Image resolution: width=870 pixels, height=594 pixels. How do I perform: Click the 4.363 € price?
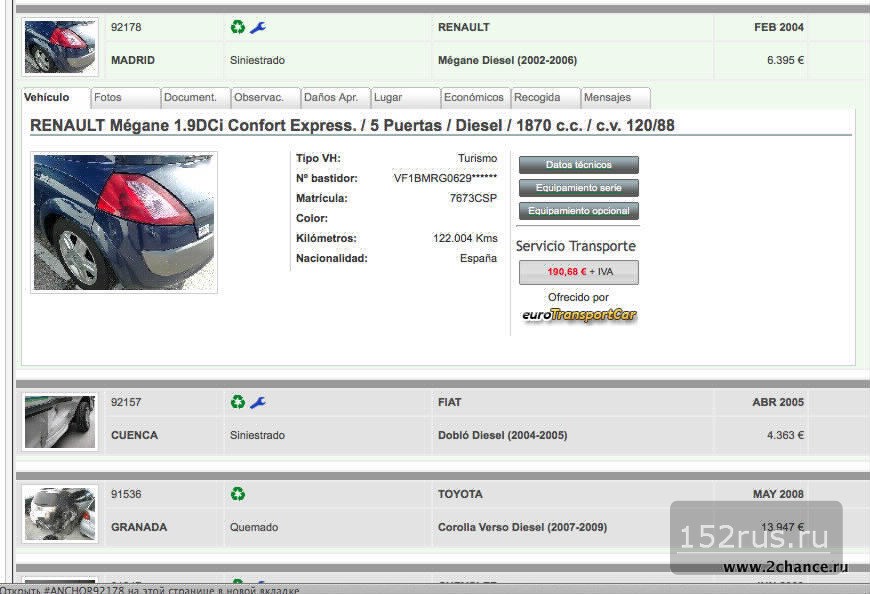tap(785, 435)
